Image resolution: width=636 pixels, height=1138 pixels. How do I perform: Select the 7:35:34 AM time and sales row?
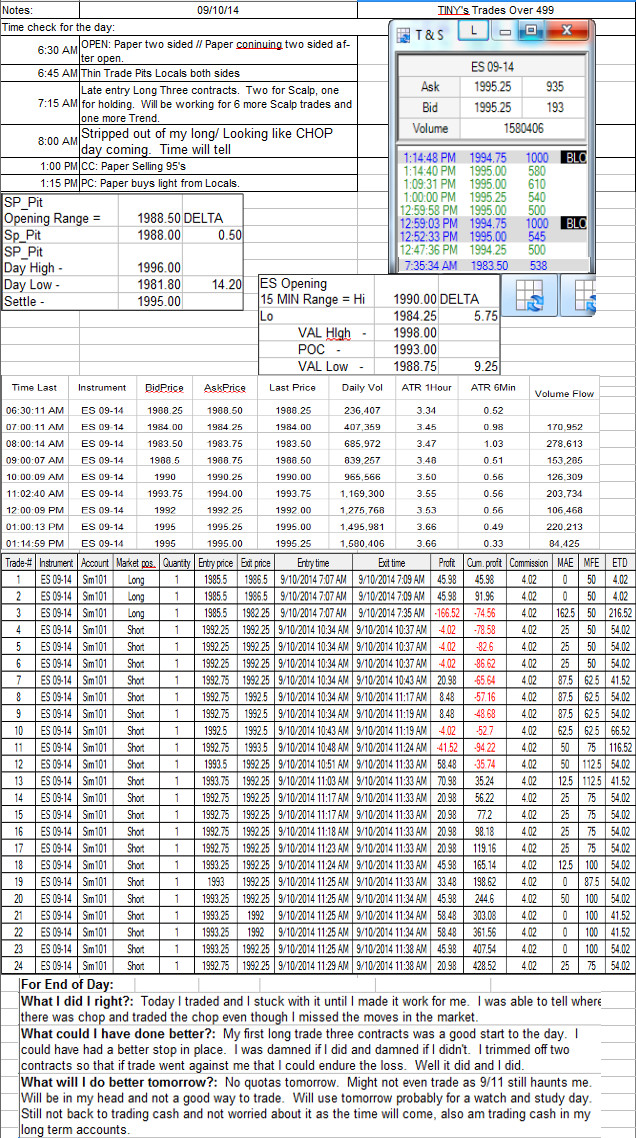[x=494, y=265]
